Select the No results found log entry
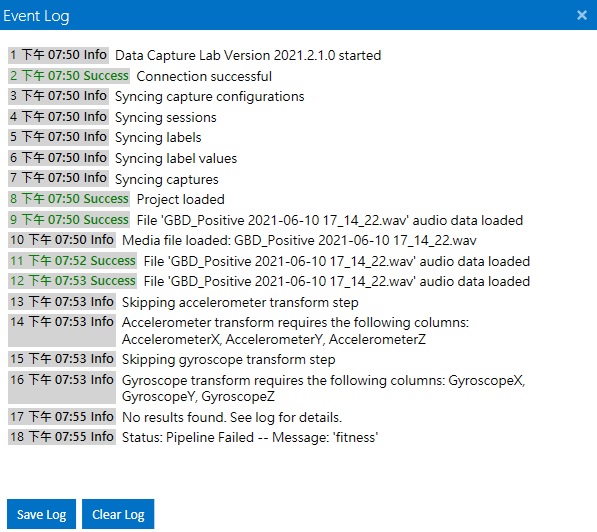The height and width of the screenshot is (532, 597). [x=175, y=417]
